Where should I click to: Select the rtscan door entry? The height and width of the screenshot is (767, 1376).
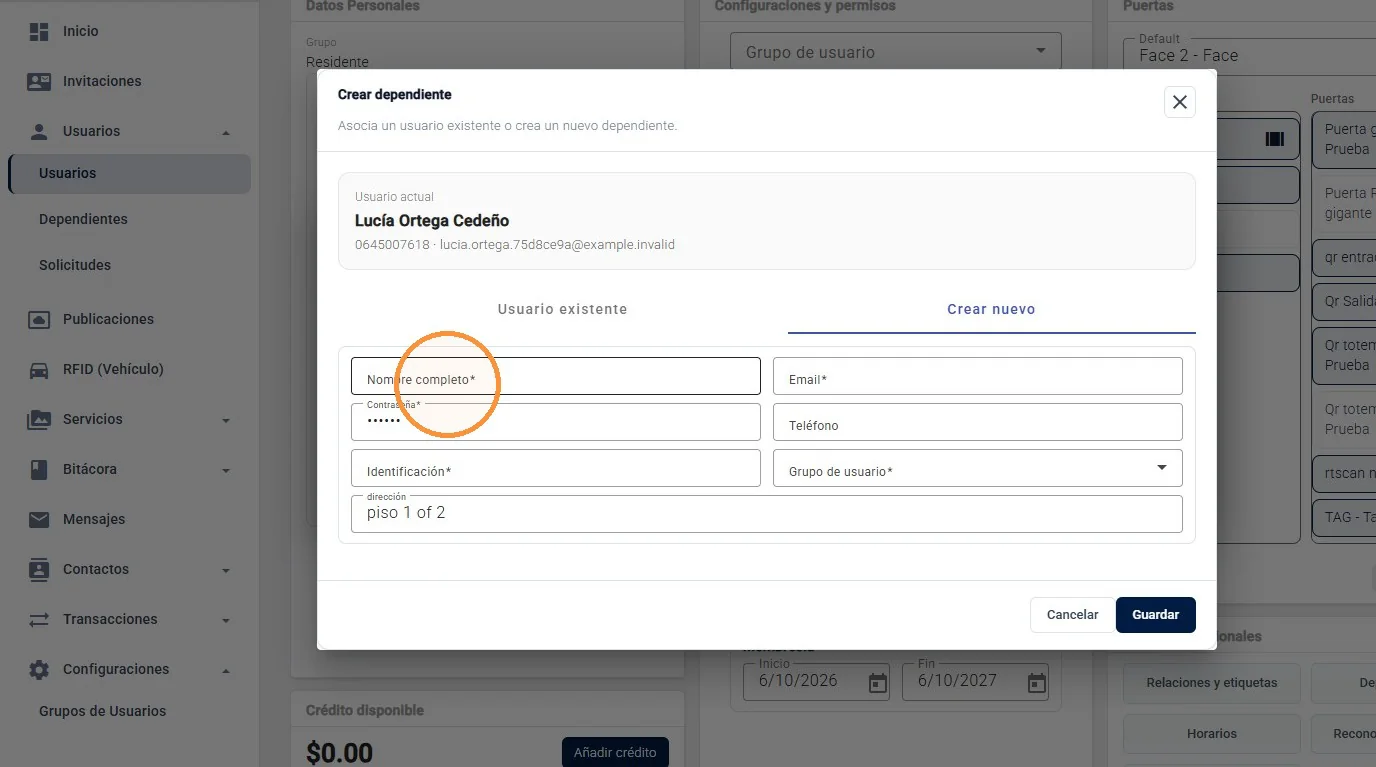click(1344, 473)
